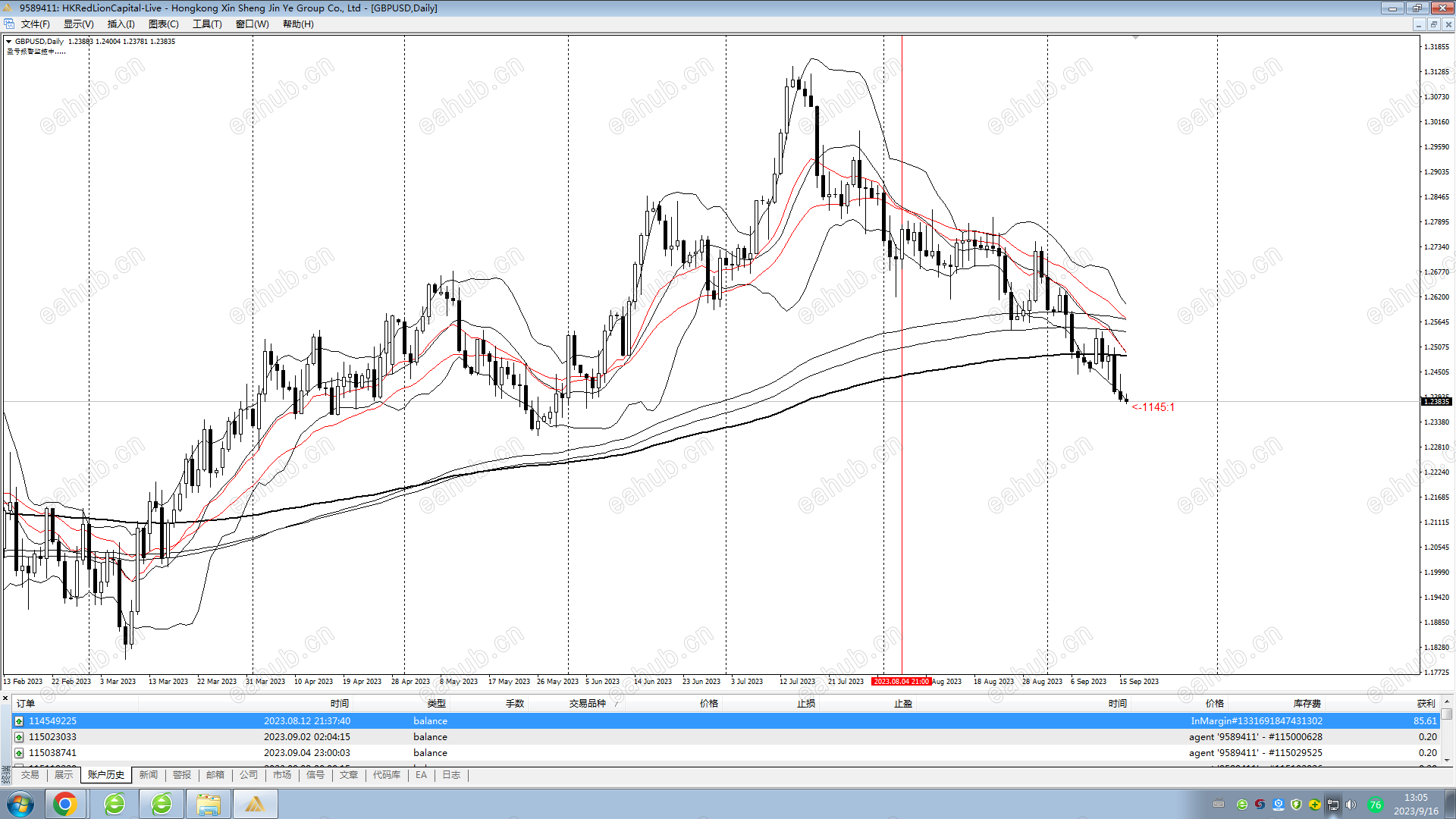Click the balance icon of order 115038741
Viewport: 1456px width, 819px height.
coord(19,753)
